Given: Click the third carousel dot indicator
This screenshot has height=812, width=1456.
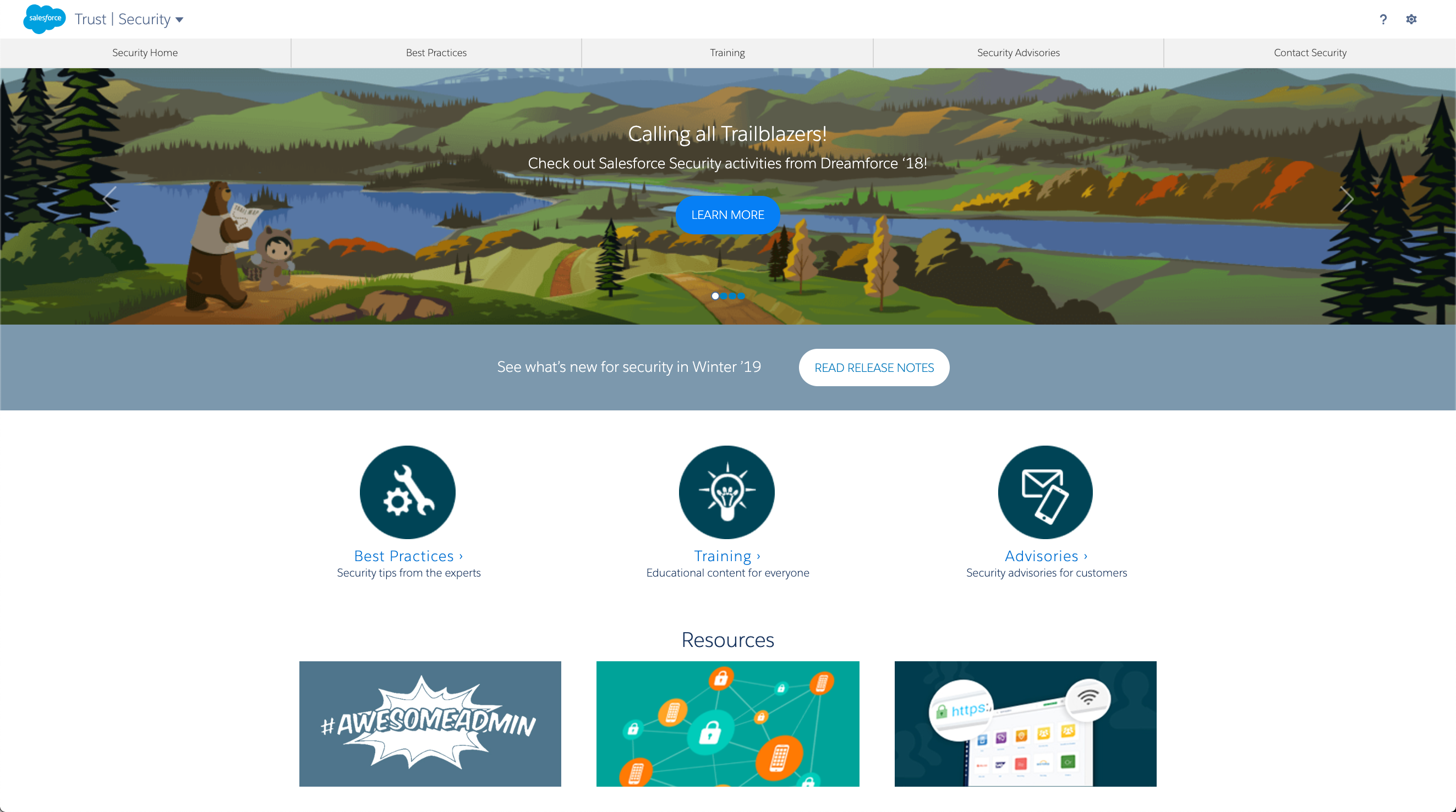Looking at the screenshot, I should 735,296.
